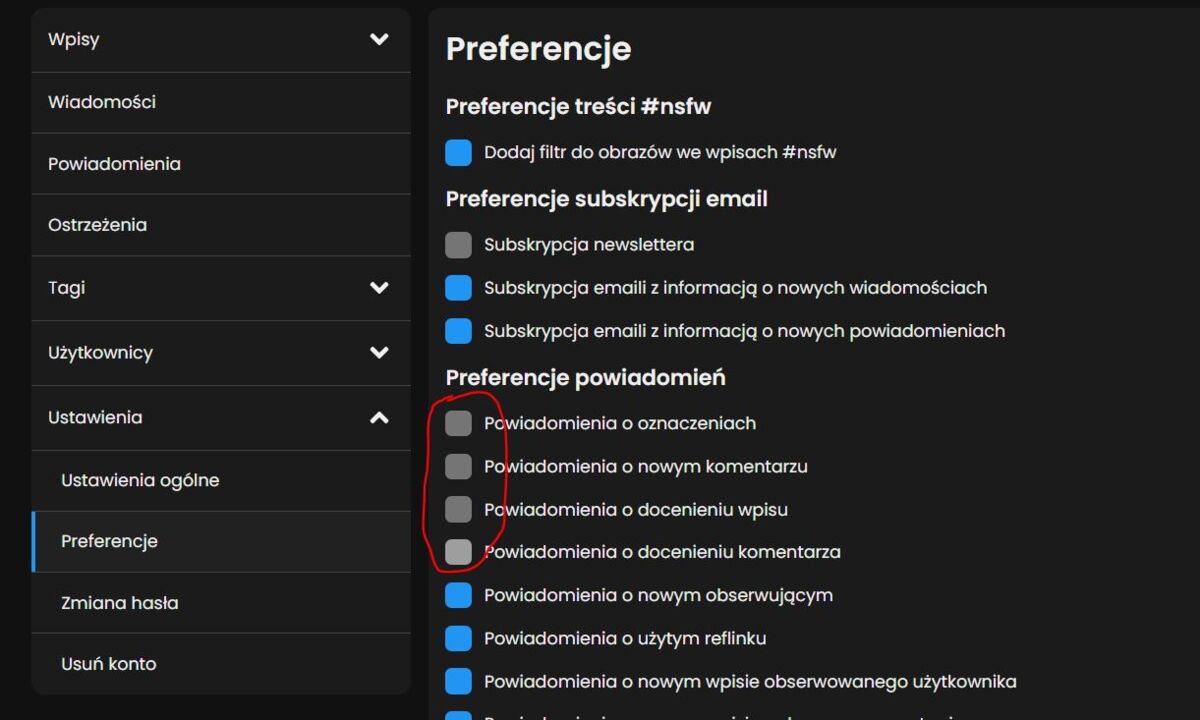This screenshot has height=720, width=1200.
Task: Uncheck email subscription for nowych powiadomieniach
Action: [x=458, y=331]
